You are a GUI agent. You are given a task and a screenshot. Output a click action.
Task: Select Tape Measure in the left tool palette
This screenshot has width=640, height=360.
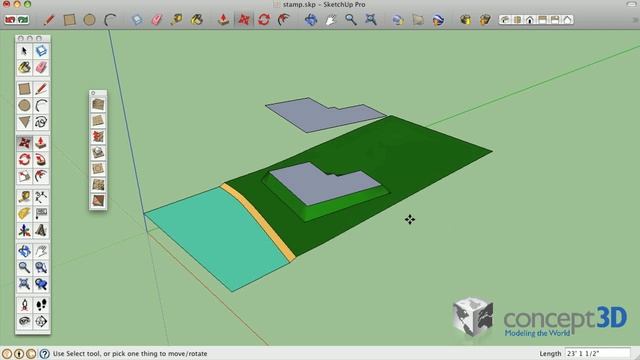[x=24, y=197]
